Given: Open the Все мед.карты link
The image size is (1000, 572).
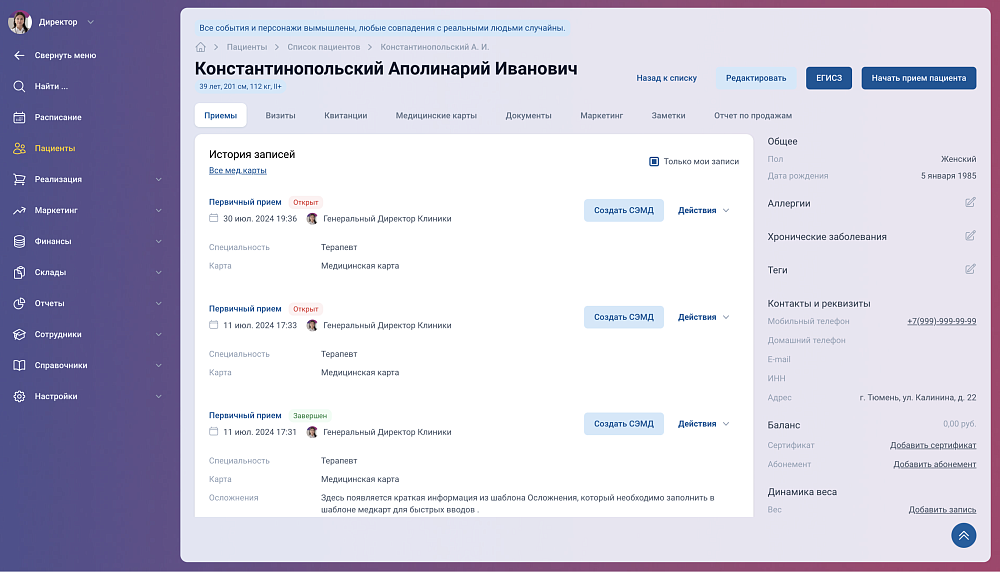Looking at the screenshot, I should coord(237,171).
